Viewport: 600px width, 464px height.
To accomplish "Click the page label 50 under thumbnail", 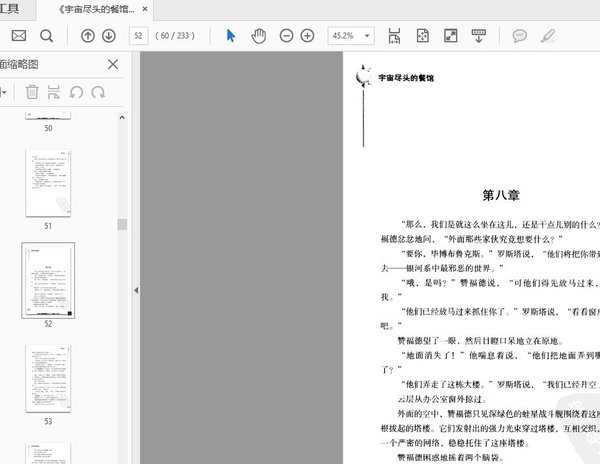I will click(48, 128).
